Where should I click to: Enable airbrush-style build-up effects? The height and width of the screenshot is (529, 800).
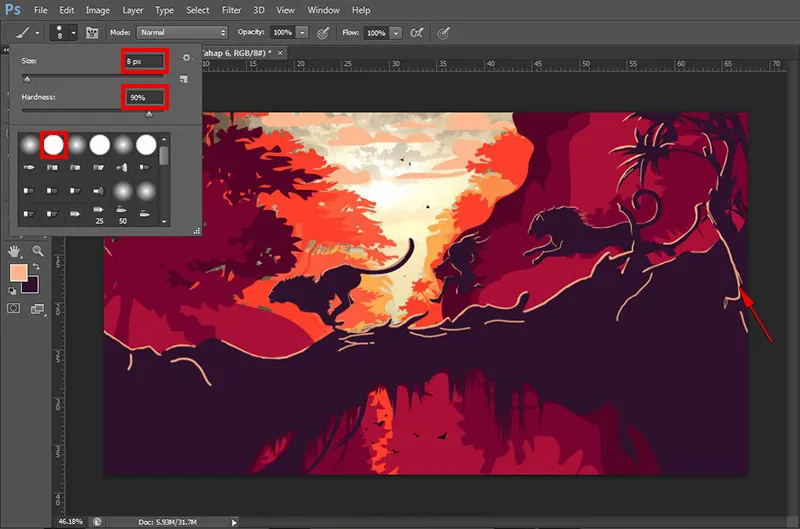(416, 33)
